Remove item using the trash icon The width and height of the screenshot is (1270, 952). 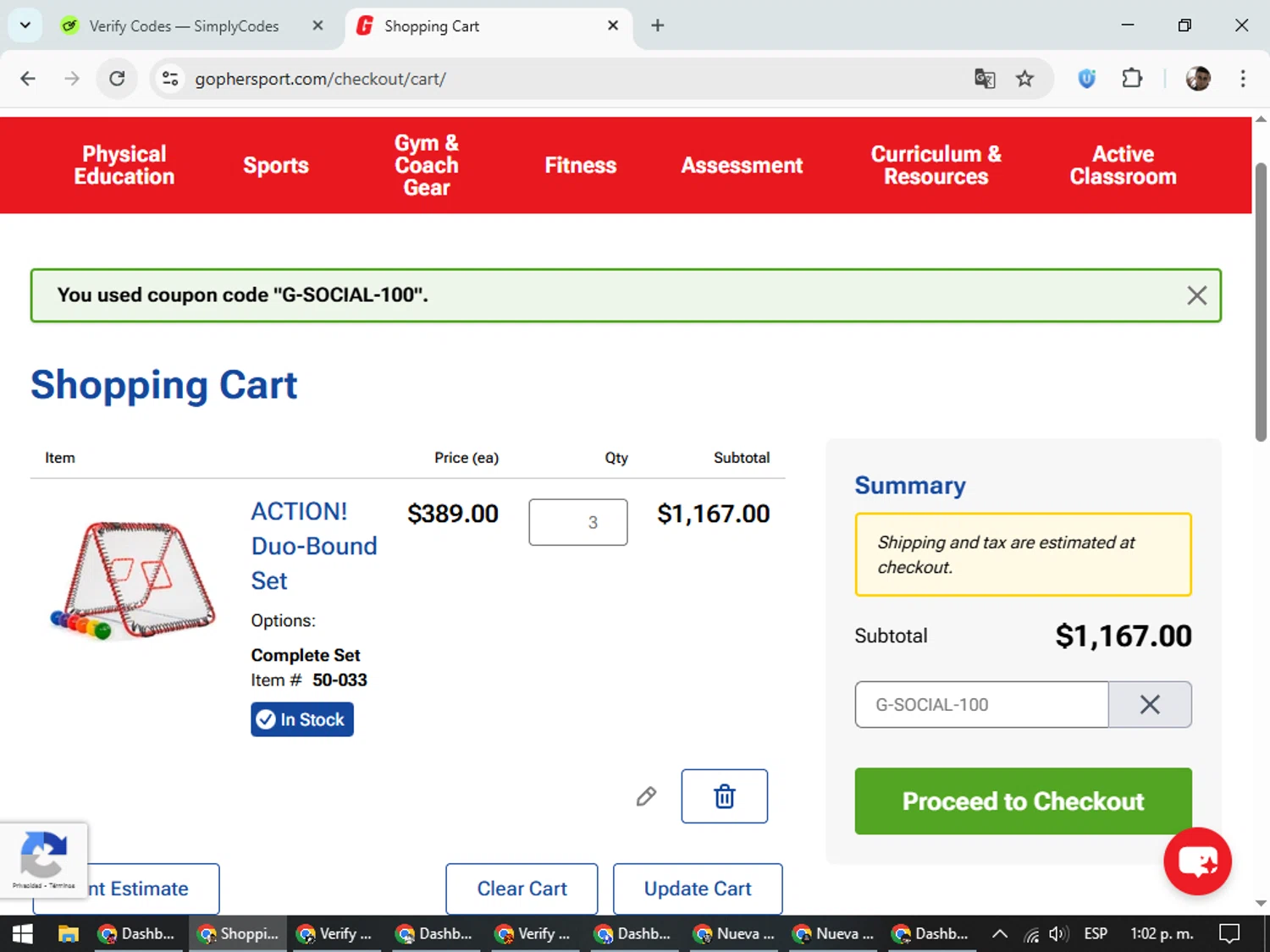pyautogui.click(x=725, y=796)
